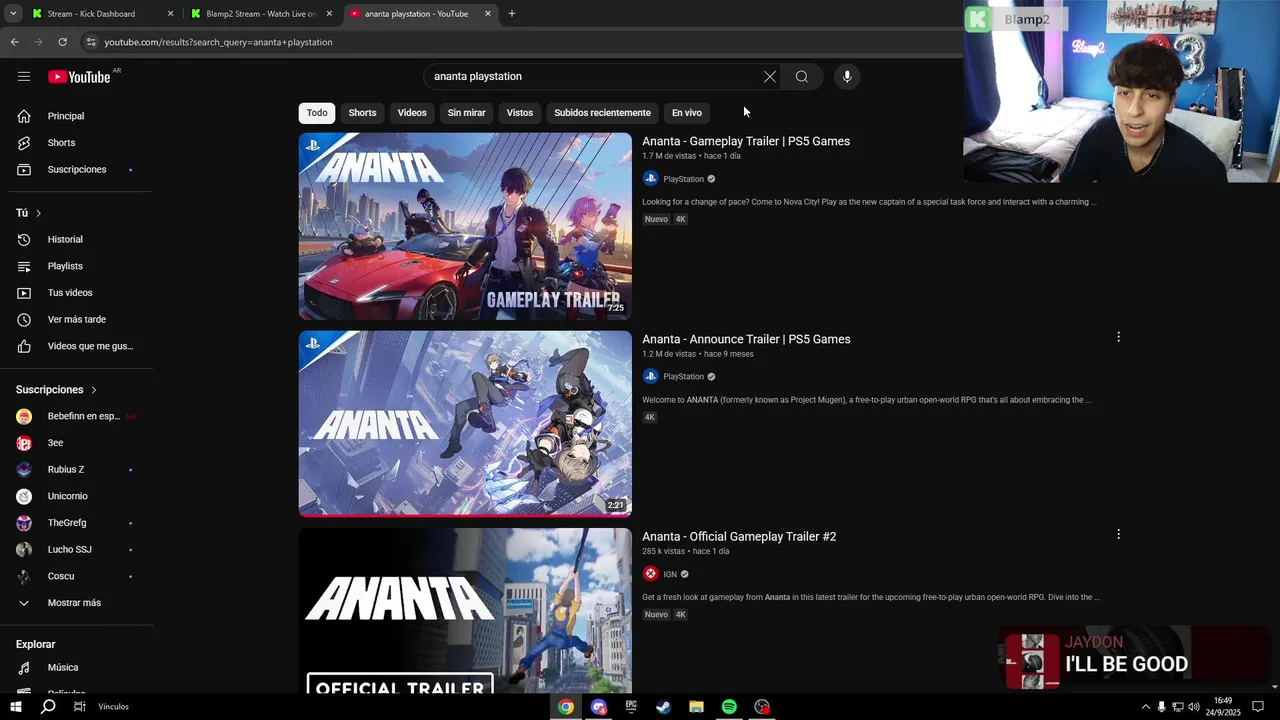
Task: Open Steam from the taskbar
Action: click(663, 707)
